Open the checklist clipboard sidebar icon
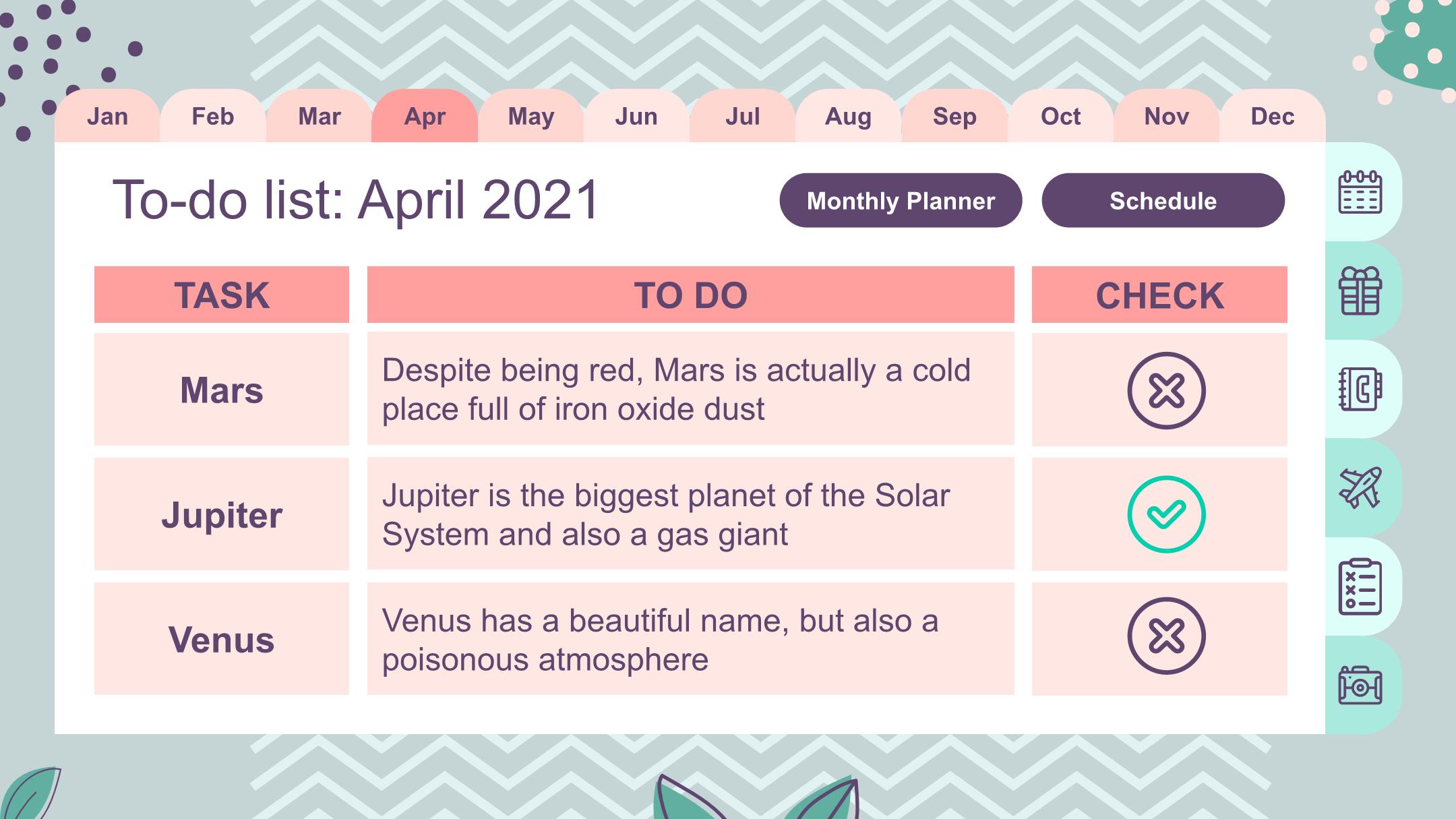The height and width of the screenshot is (819, 1456). click(1360, 586)
